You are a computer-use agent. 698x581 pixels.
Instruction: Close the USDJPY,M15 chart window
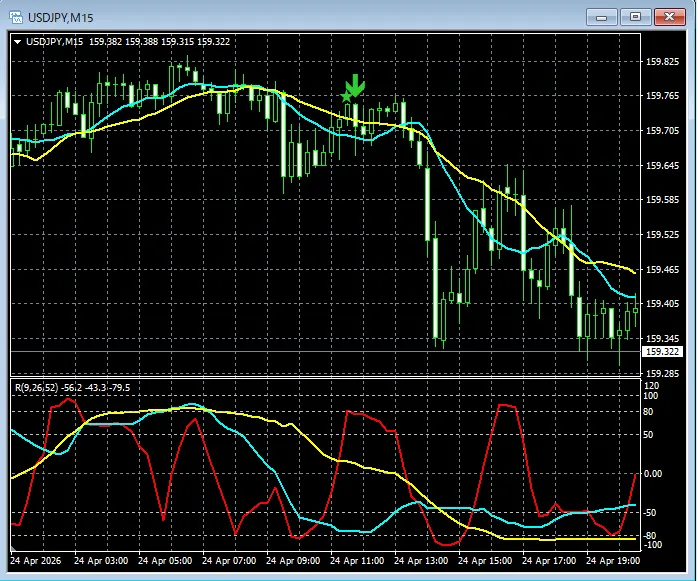click(x=667, y=16)
